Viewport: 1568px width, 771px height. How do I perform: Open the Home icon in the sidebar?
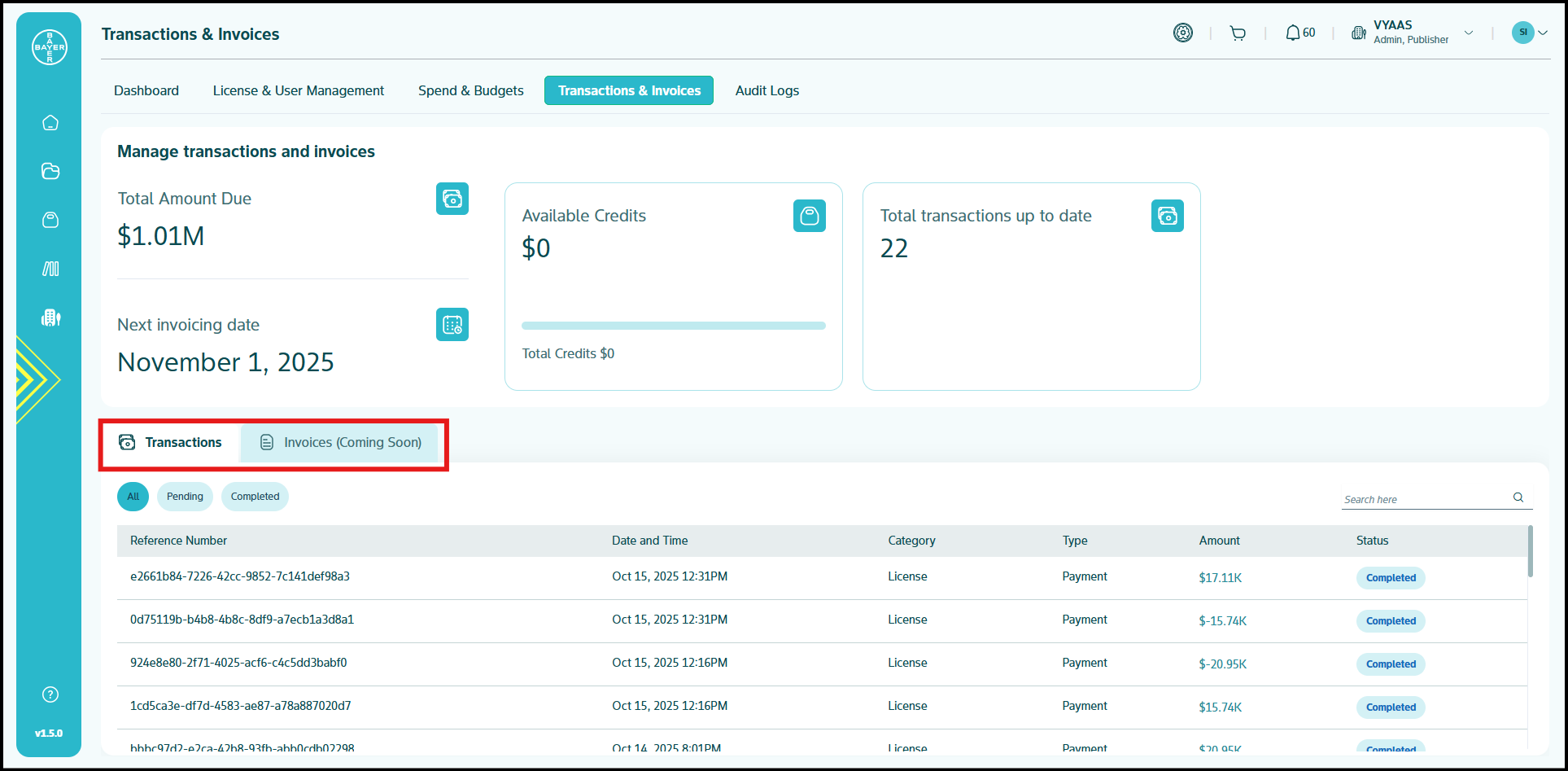[50, 123]
